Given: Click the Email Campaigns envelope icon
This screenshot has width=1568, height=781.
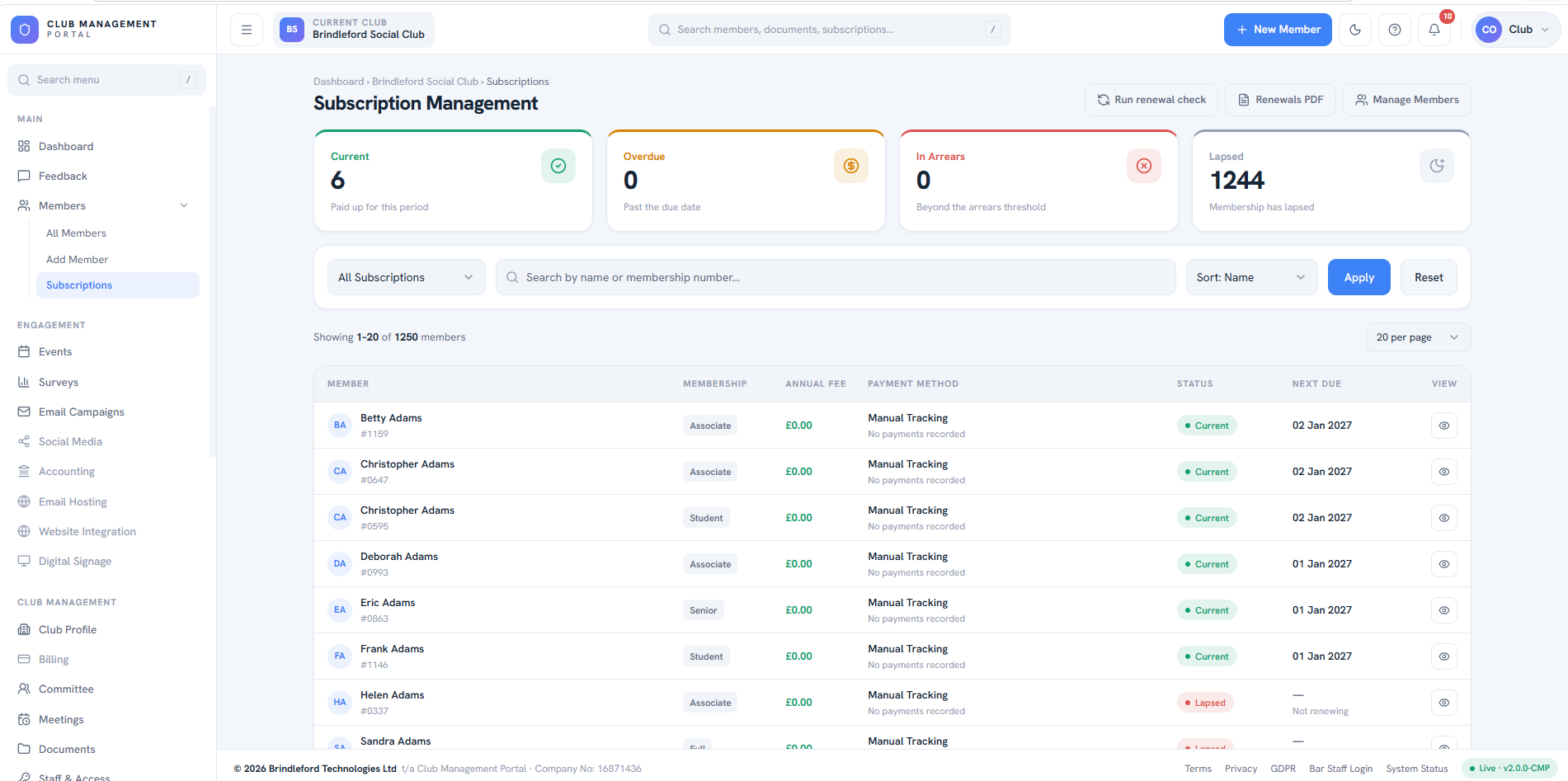Looking at the screenshot, I should click(24, 412).
